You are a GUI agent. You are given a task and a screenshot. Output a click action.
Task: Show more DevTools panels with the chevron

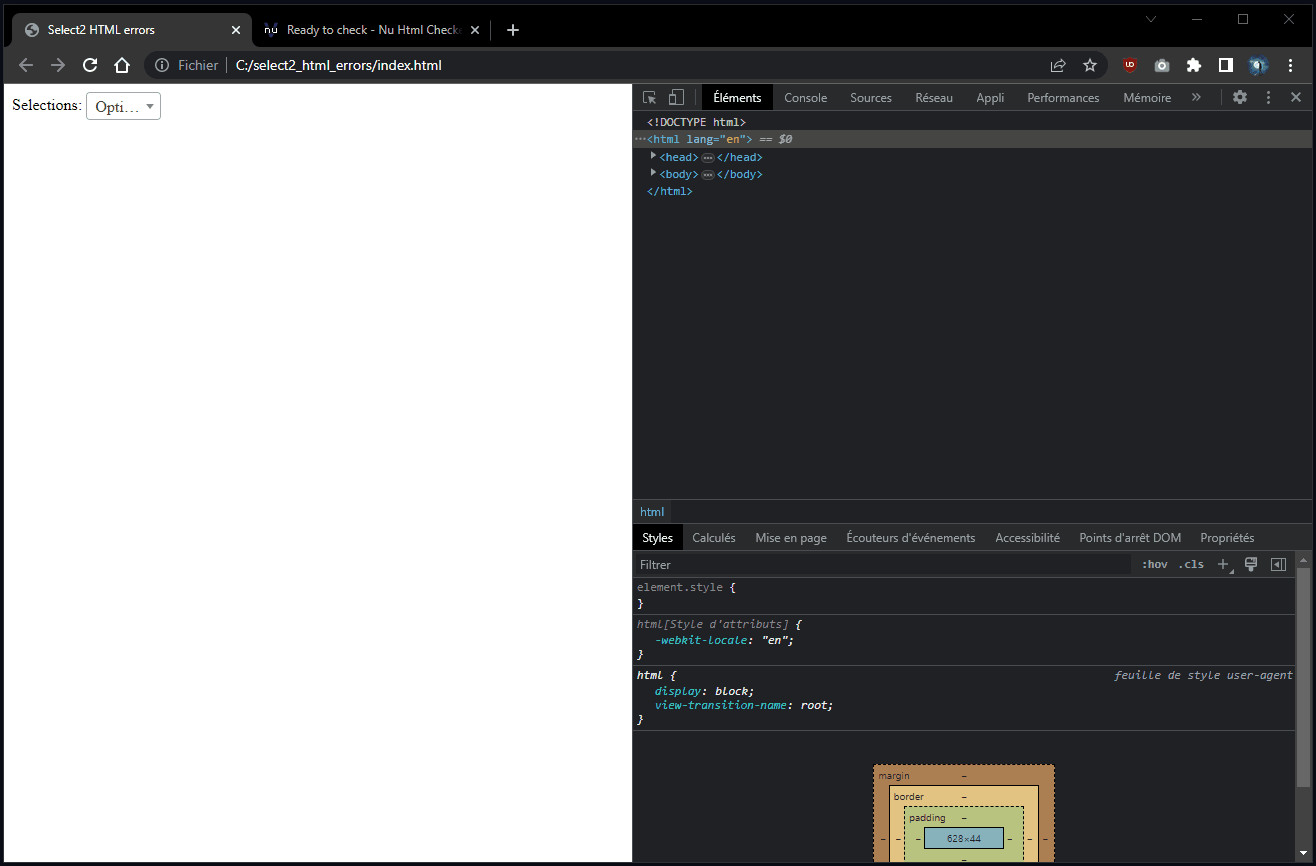pyautogui.click(x=1196, y=97)
